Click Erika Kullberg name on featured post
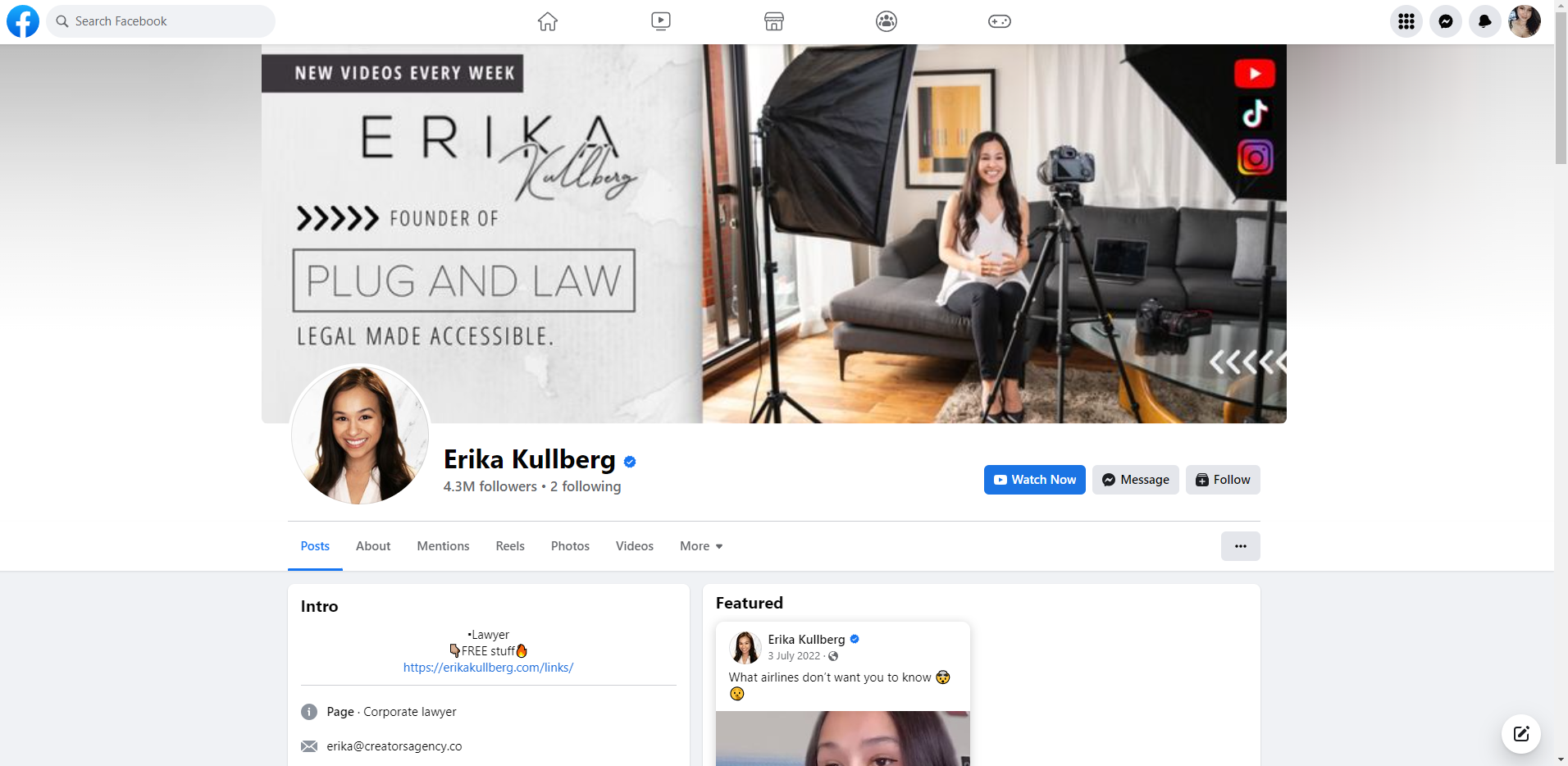This screenshot has width=1568, height=766. (x=806, y=640)
